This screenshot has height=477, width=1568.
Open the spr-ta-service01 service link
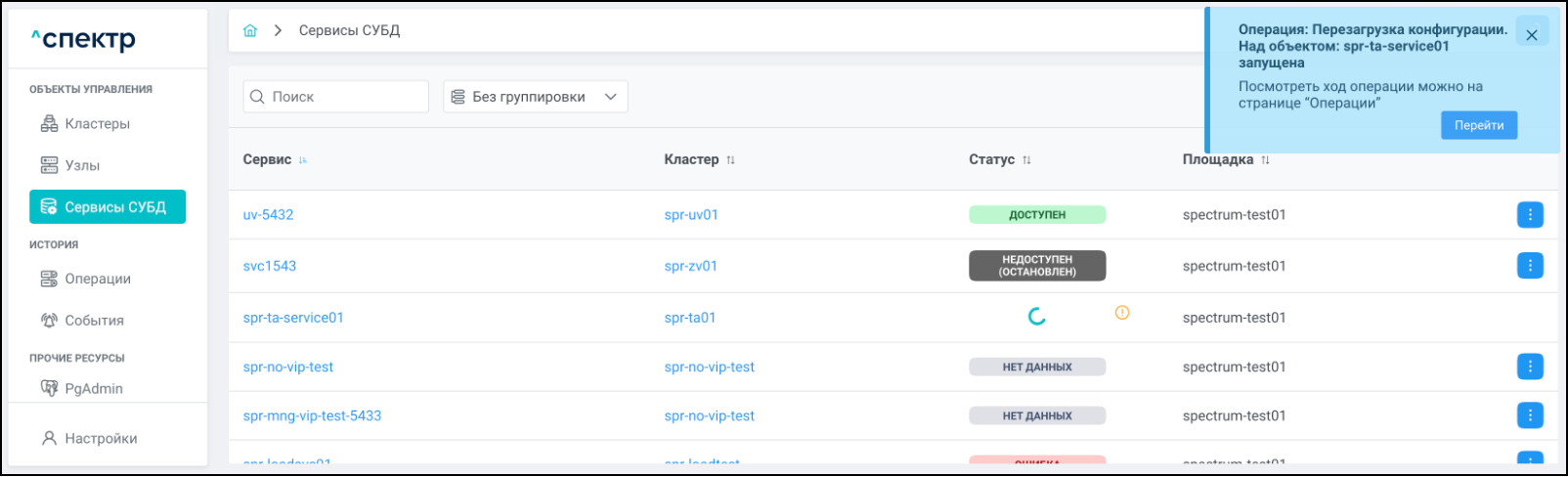tap(293, 318)
